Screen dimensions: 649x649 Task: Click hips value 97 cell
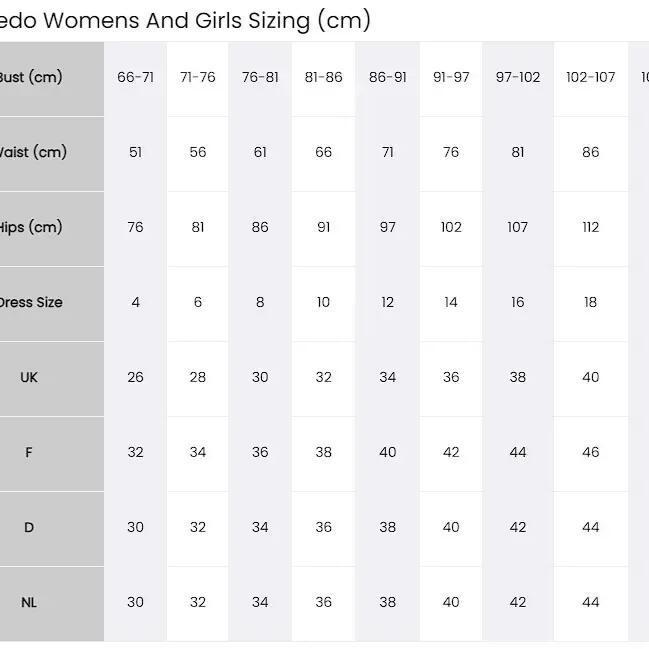387,229
